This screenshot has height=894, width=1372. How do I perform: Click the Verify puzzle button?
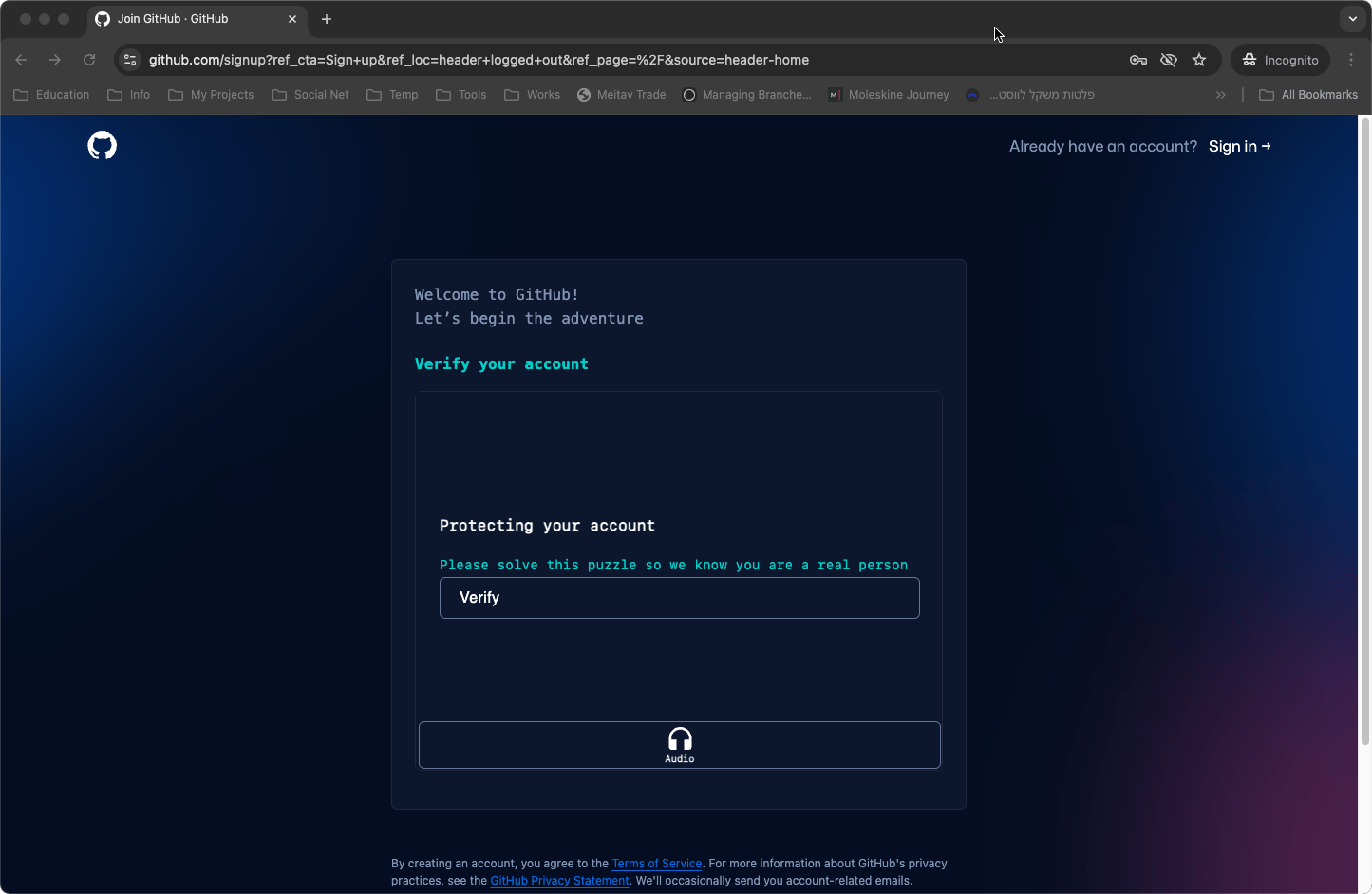tap(679, 598)
